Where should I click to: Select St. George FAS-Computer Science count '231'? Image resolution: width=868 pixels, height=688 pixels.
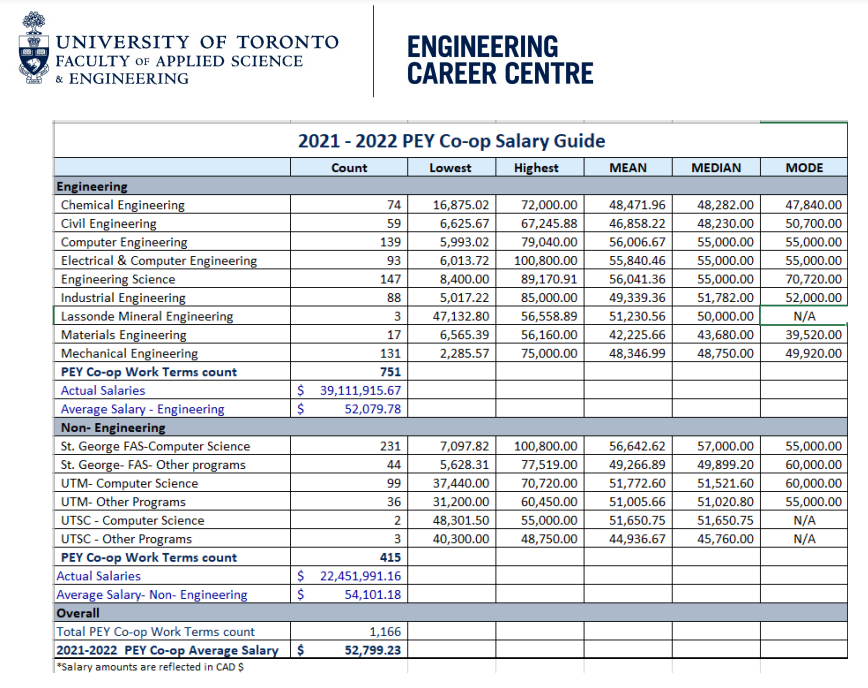(390, 446)
